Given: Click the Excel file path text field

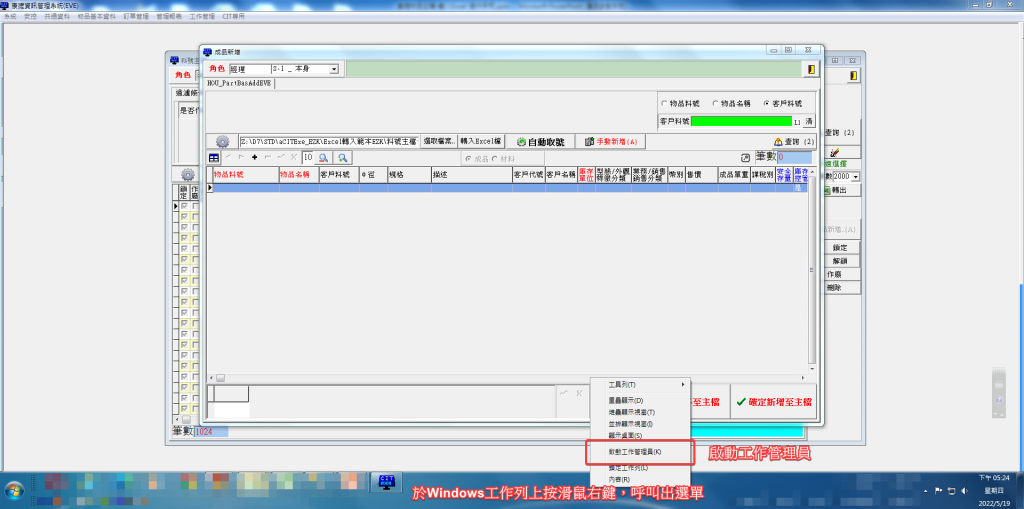Looking at the screenshot, I should click(x=328, y=142).
